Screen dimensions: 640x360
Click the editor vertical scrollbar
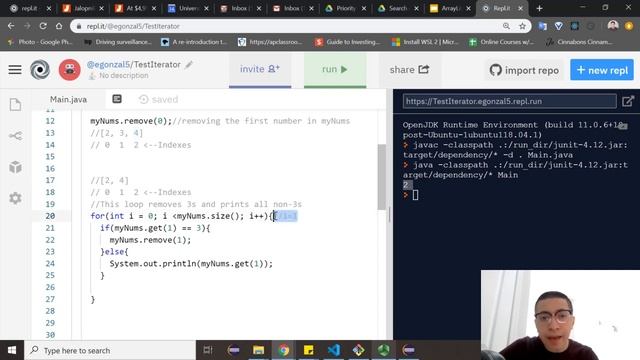(x=382, y=176)
